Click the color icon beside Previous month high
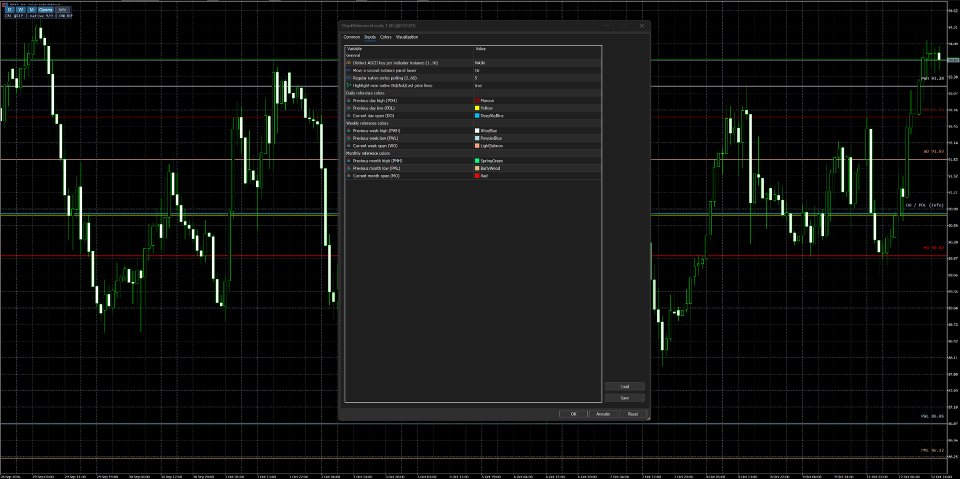This screenshot has width=960, height=479. [x=349, y=160]
